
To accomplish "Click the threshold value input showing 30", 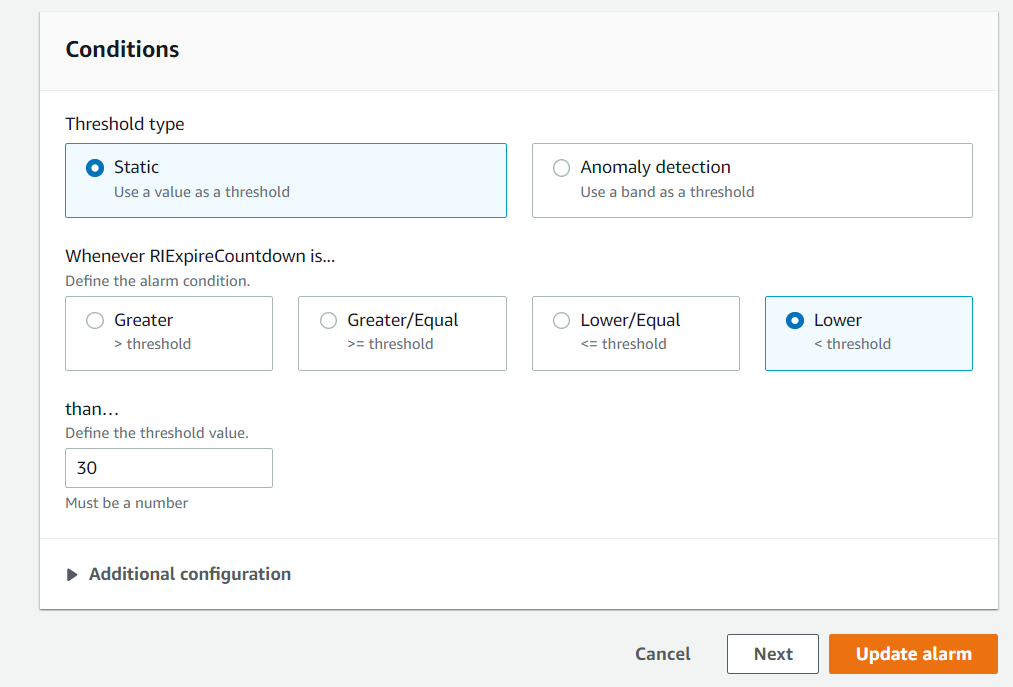I will [x=168, y=467].
